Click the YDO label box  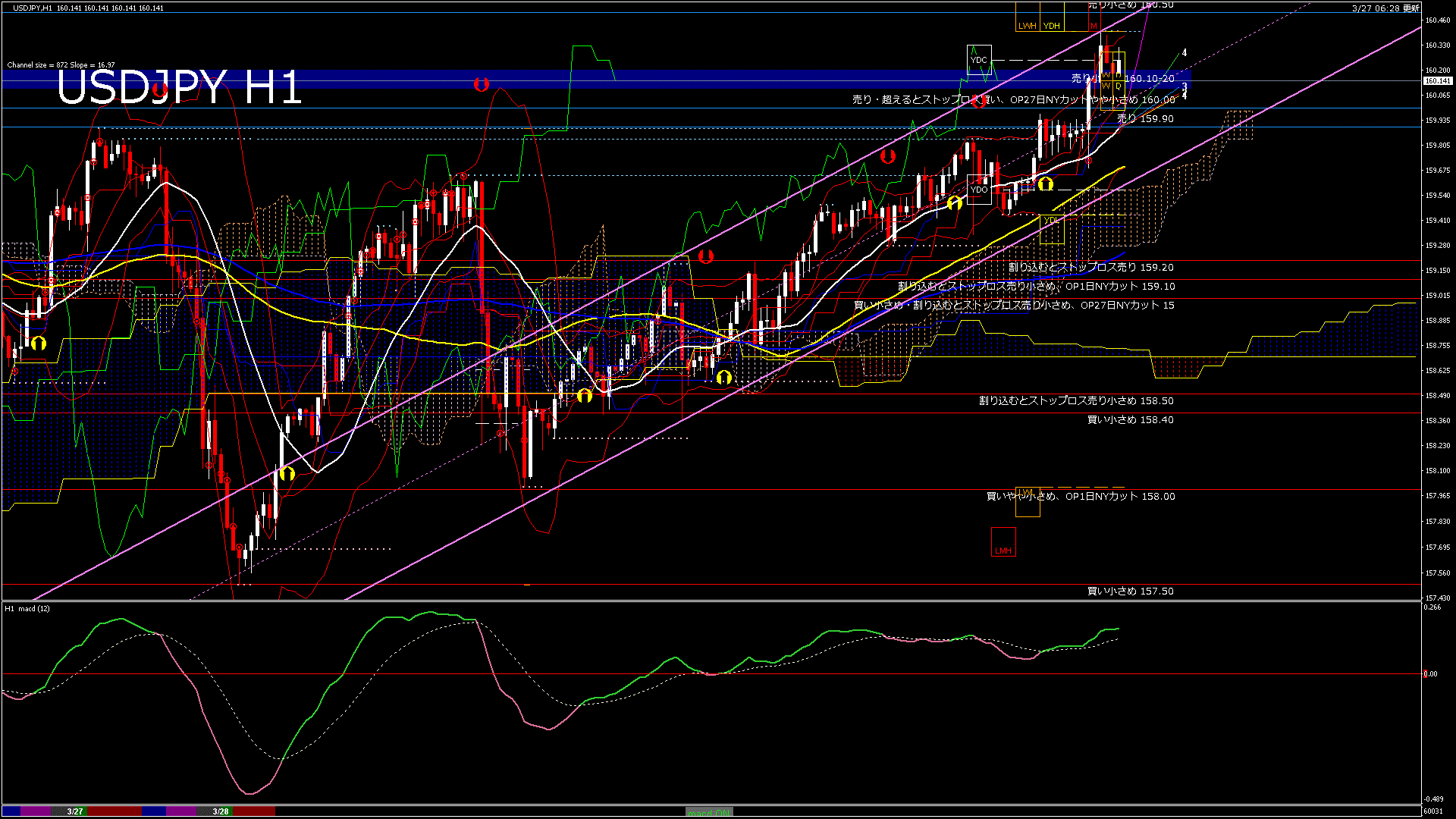[x=979, y=190]
